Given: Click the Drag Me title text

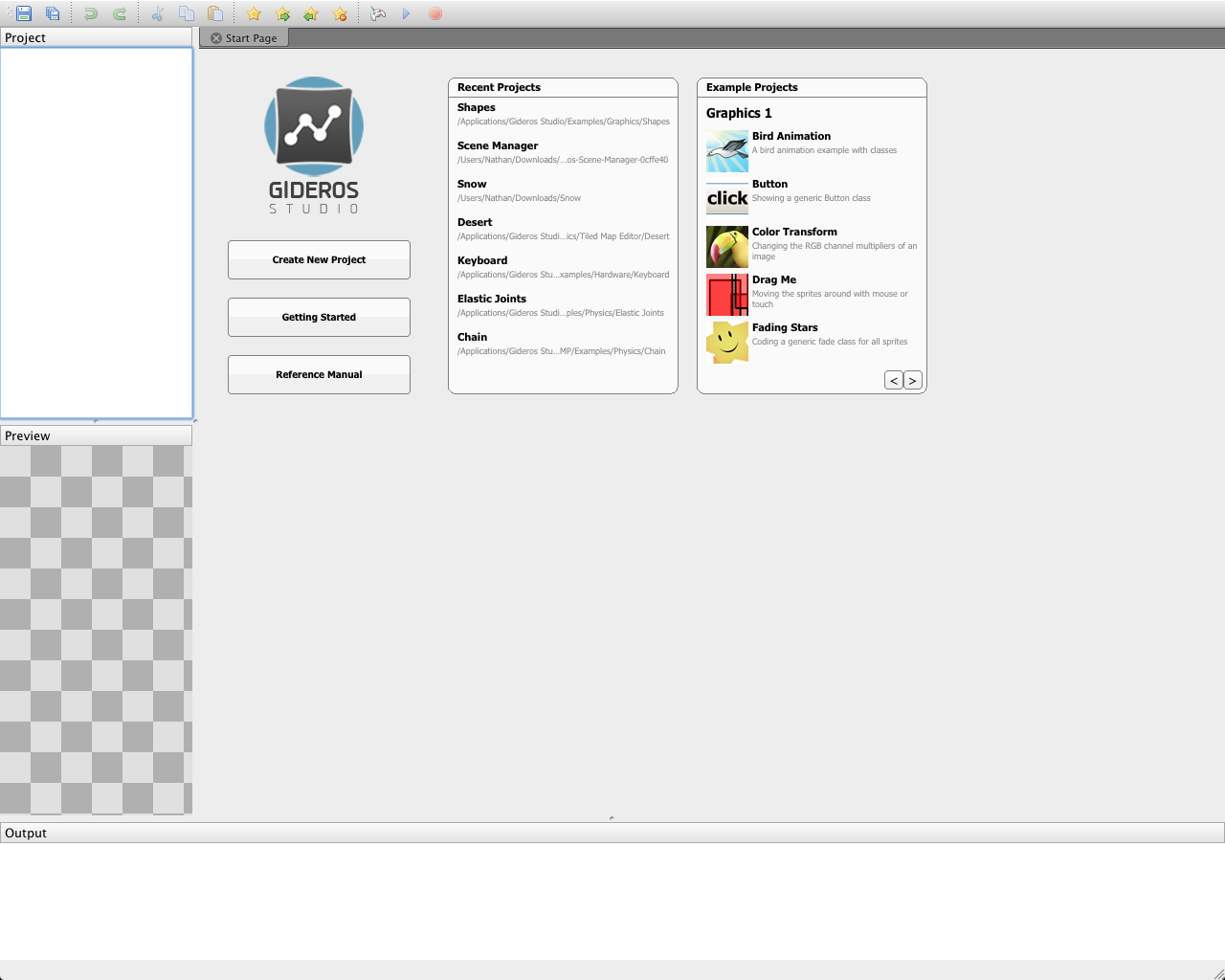Looking at the screenshot, I should point(774,279).
